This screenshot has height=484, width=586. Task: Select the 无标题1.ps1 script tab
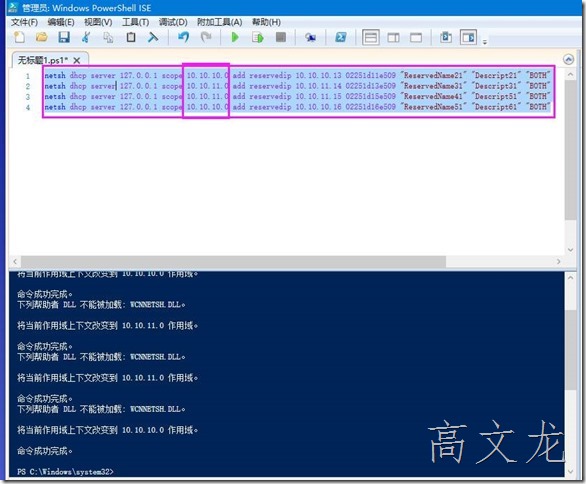(x=43, y=60)
